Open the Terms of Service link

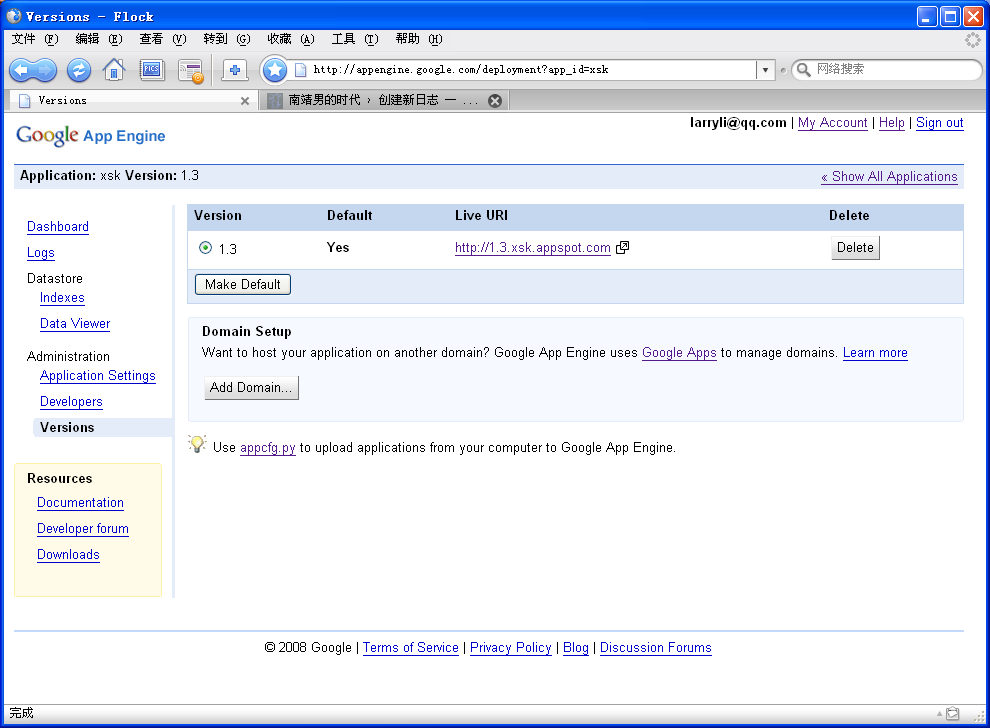[x=410, y=648]
